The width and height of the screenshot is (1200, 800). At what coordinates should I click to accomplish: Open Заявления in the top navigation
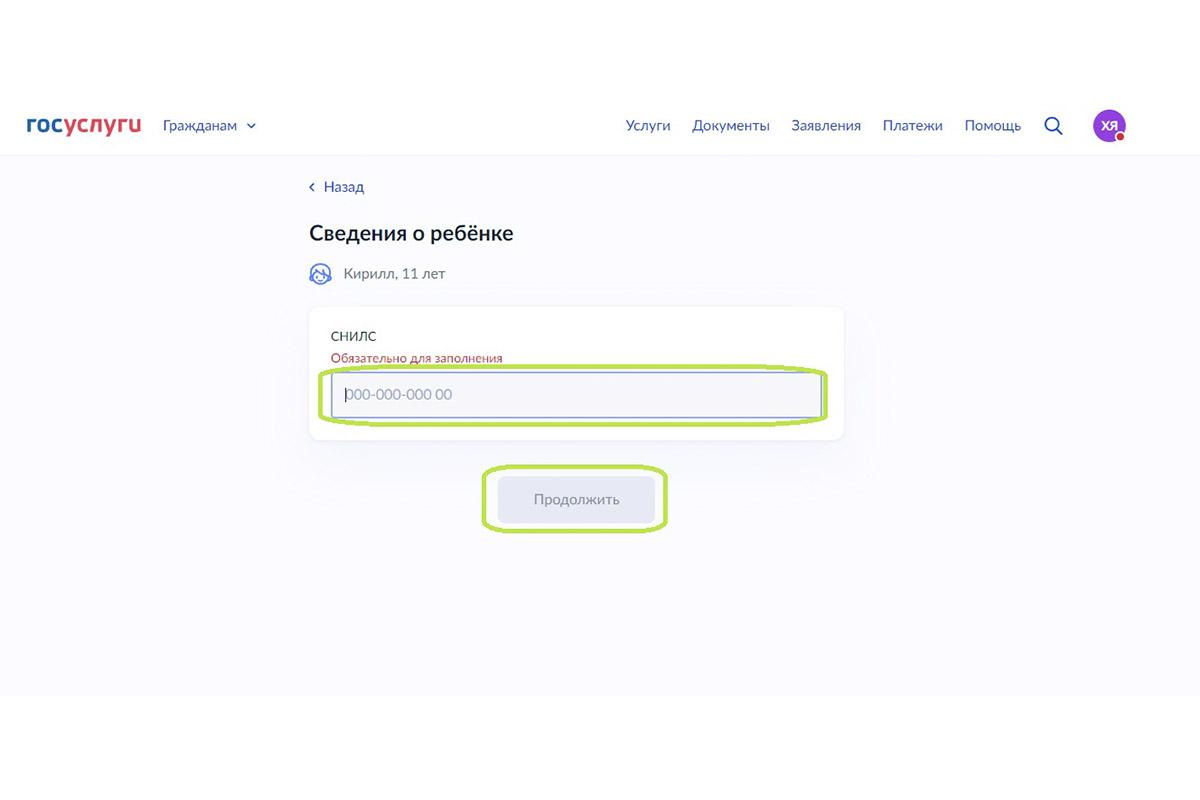pyautogui.click(x=825, y=126)
